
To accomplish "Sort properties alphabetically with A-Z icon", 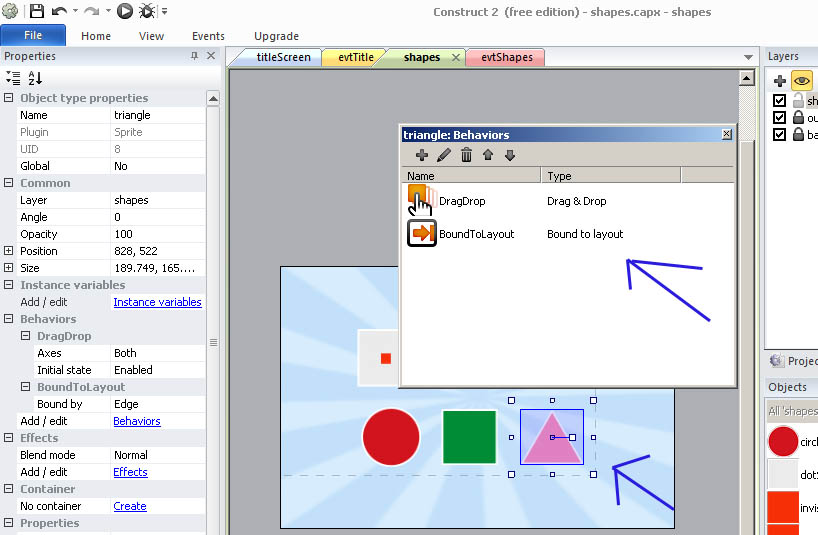I will (x=35, y=77).
